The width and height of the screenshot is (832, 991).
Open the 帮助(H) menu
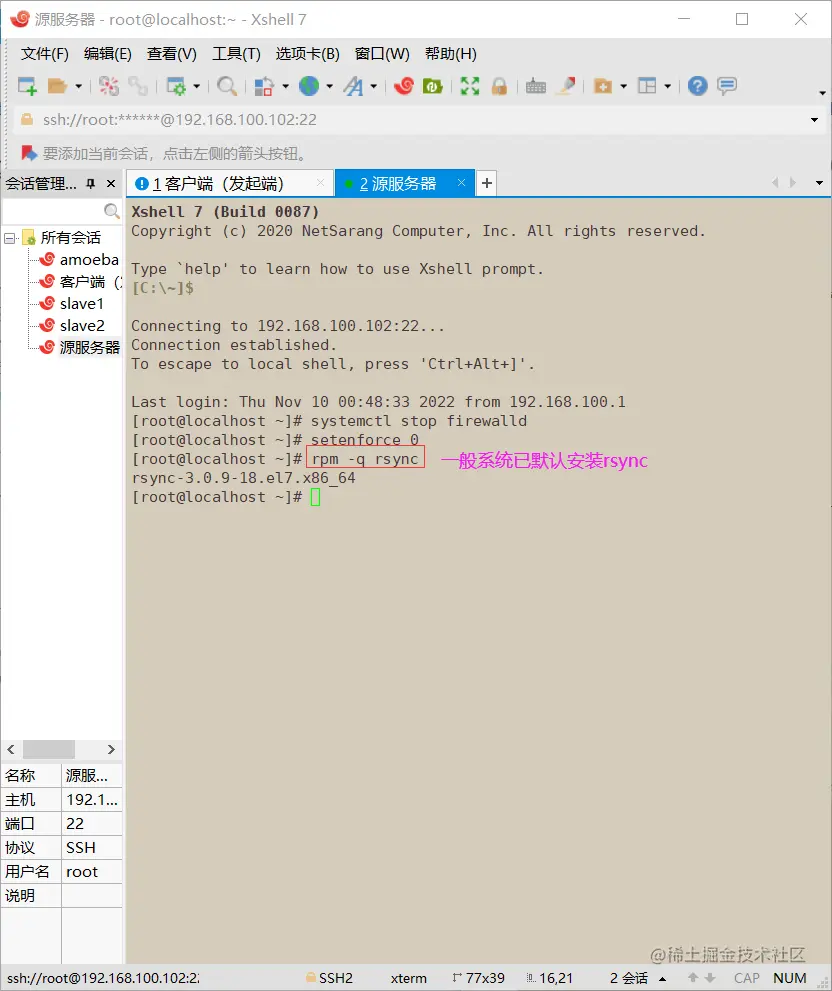pos(451,54)
